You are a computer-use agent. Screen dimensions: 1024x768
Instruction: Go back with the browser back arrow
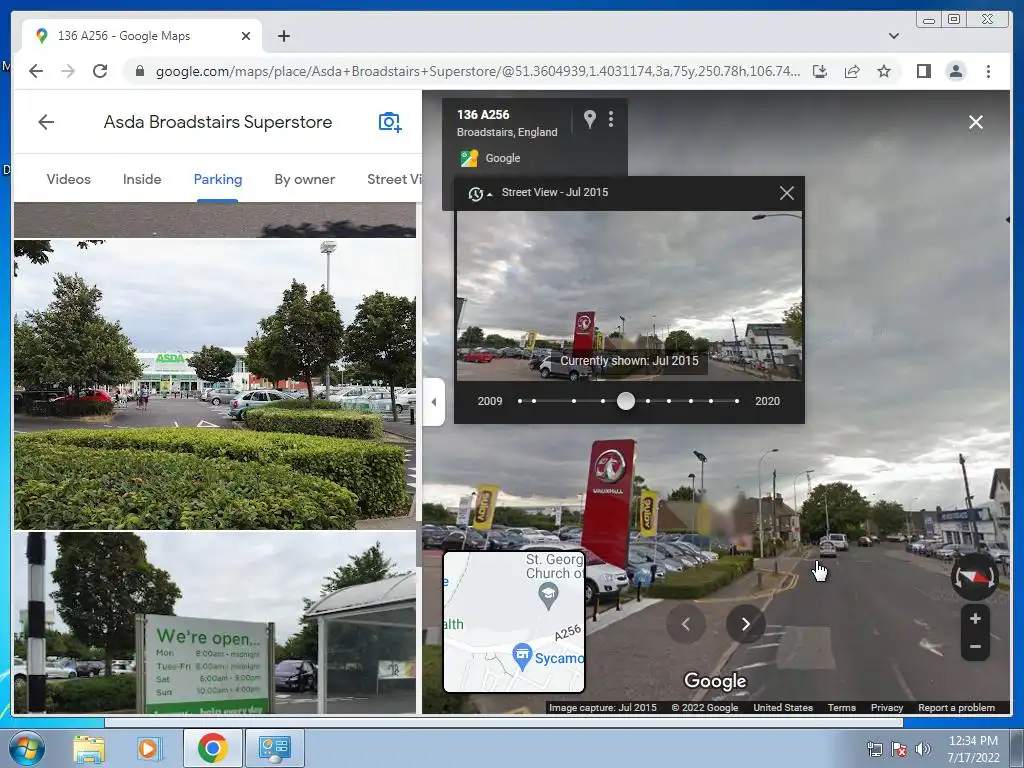pyautogui.click(x=36, y=71)
